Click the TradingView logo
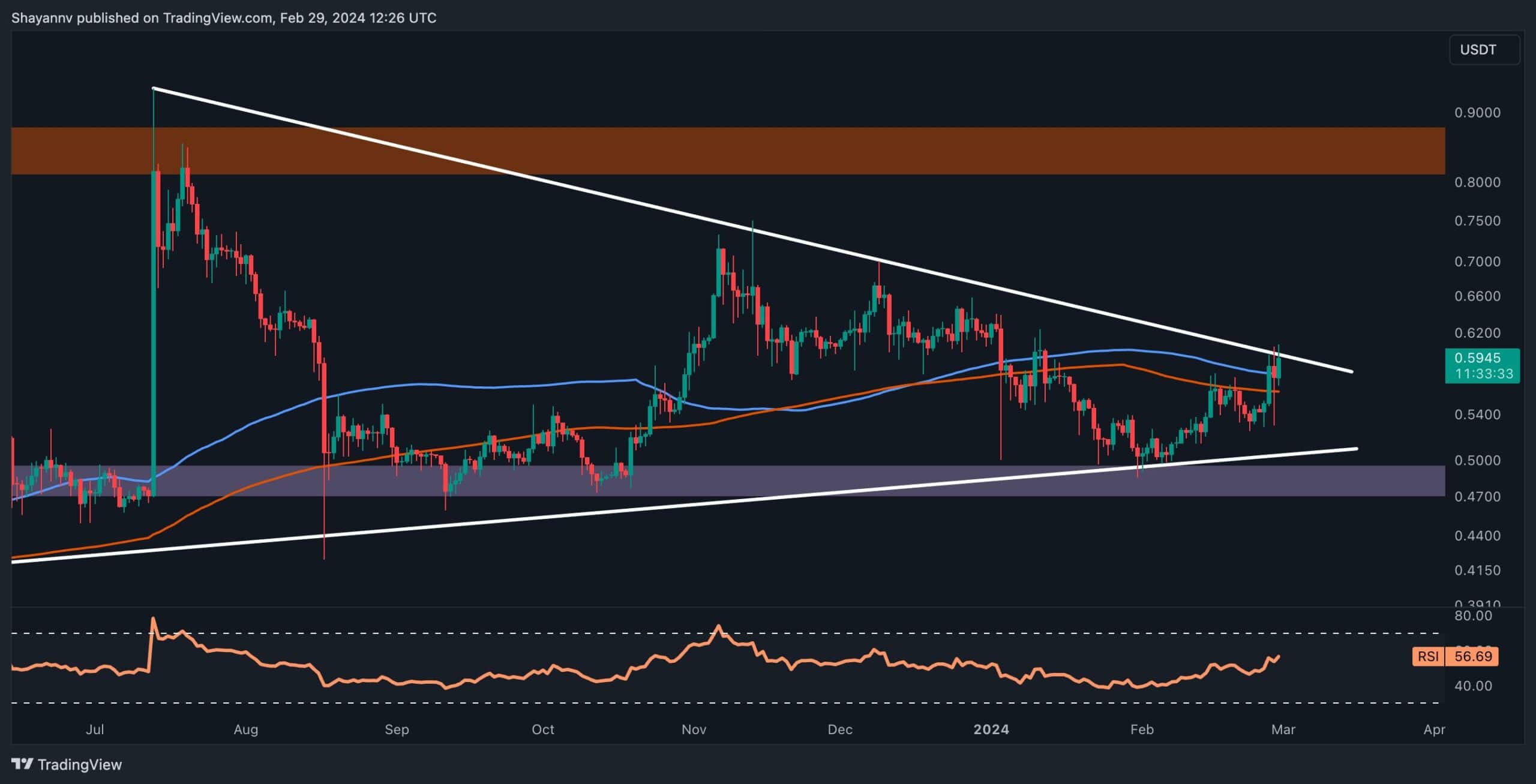The image size is (1536, 784). click(x=67, y=764)
